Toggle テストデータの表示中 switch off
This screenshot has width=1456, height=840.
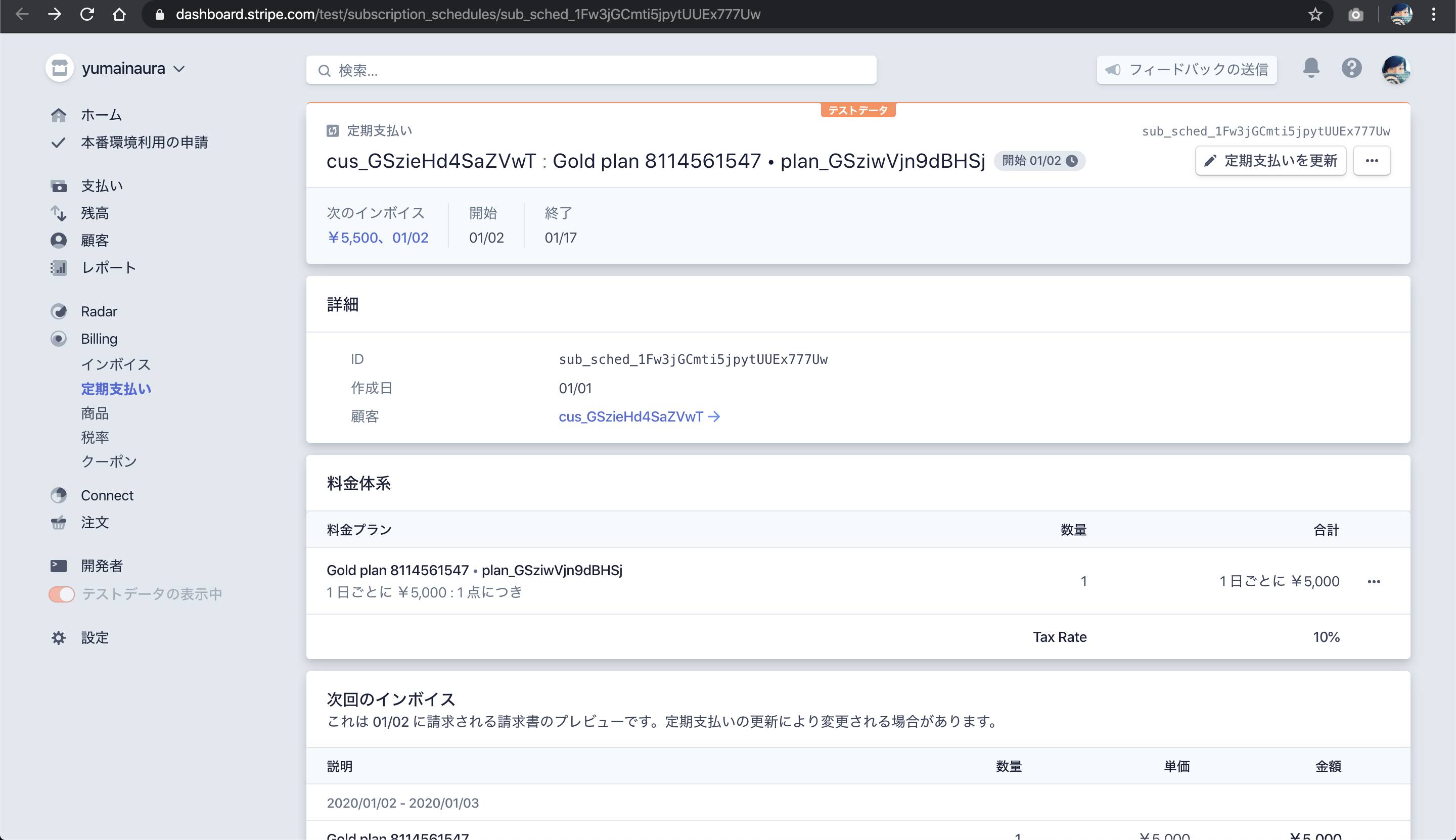62,594
